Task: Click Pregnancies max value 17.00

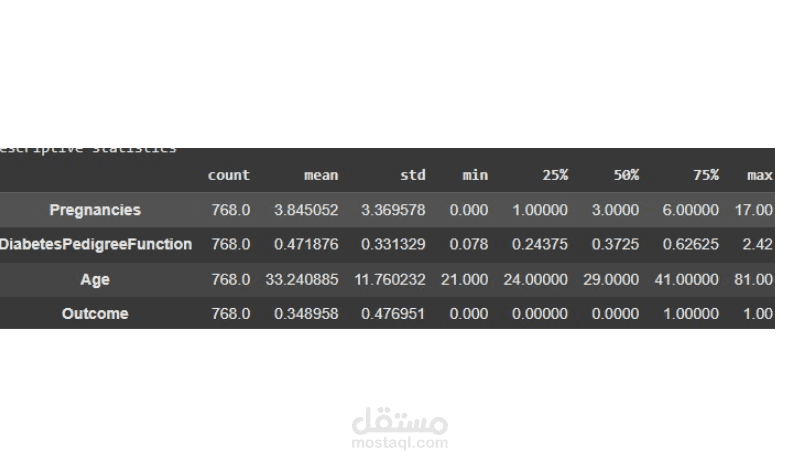Action: pos(754,210)
